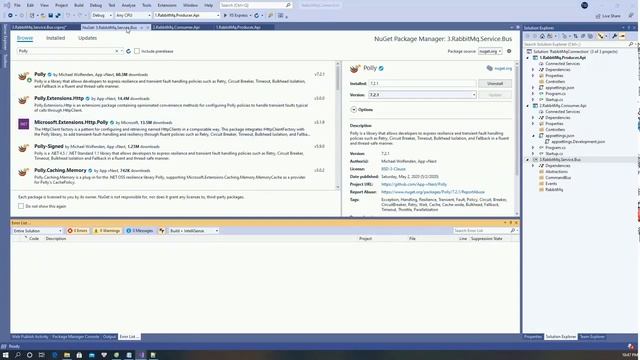640x360 pixels.
Task: Click the Properties wrench icon in Solution Explorer
Action: click(614, 36)
